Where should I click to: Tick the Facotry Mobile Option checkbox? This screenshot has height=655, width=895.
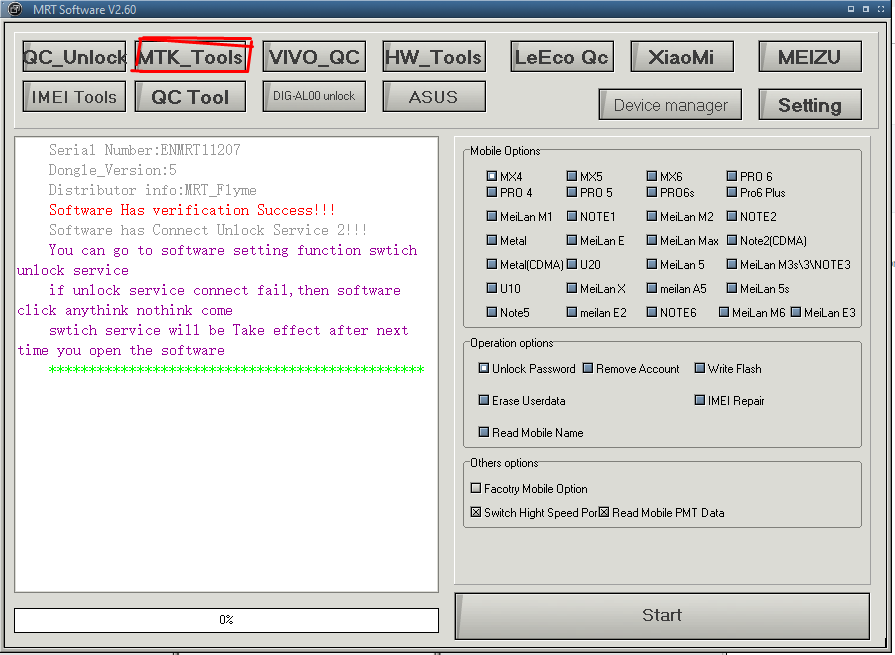pos(475,488)
